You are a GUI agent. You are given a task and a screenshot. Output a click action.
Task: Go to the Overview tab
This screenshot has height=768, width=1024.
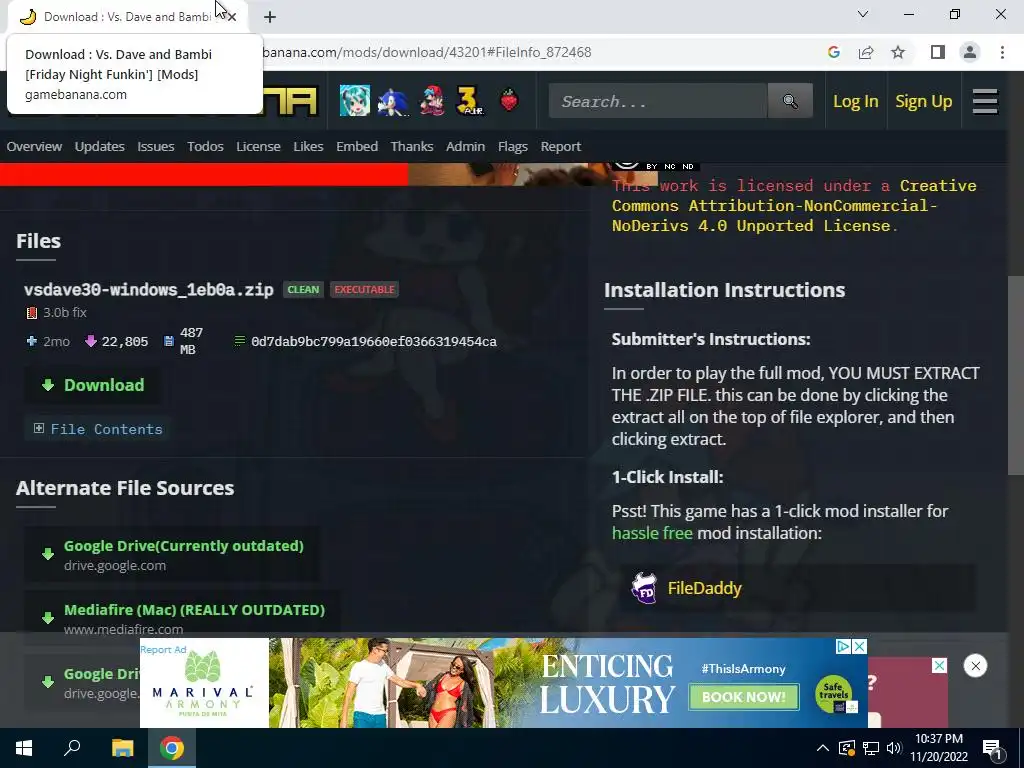tap(34, 146)
